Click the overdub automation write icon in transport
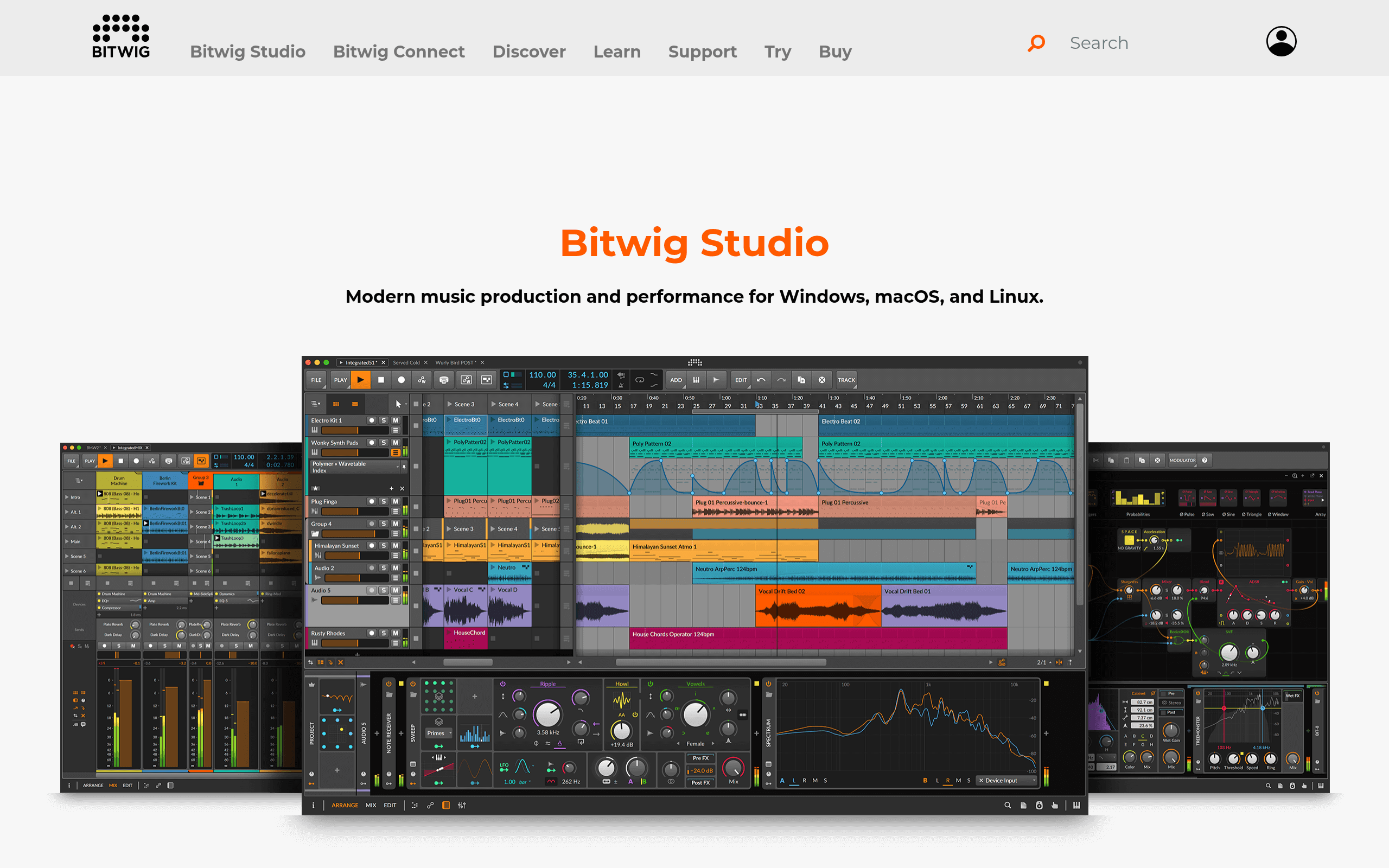1389x868 pixels. [x=422, y=379]
